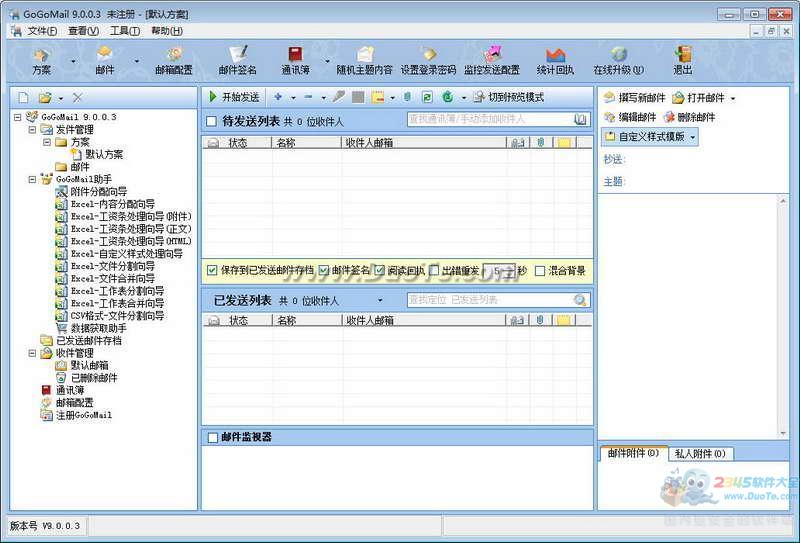This screenshot has height=543, width=800.
Task: Click the 出错重发 seconds spinner field
Action: pos(499,270)
